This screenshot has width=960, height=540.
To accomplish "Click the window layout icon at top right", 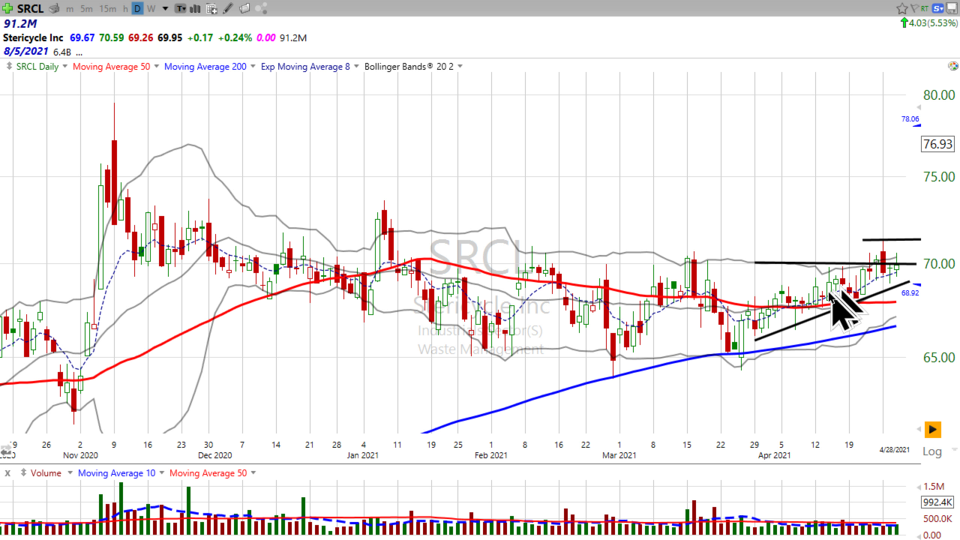I will pos(953,8).
